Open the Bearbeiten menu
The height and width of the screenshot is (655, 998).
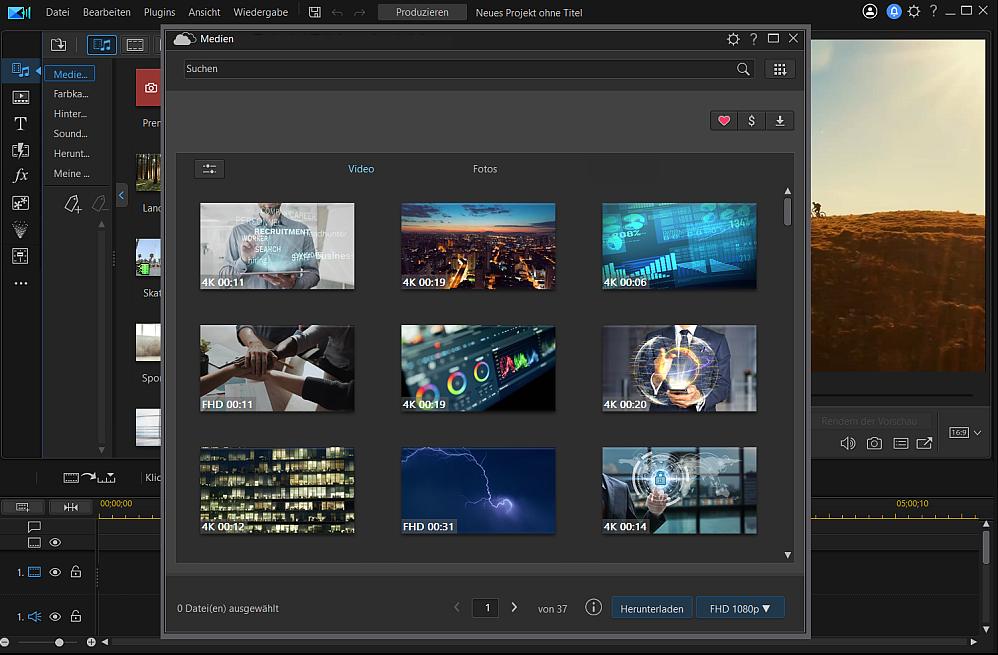coord(107,12)
